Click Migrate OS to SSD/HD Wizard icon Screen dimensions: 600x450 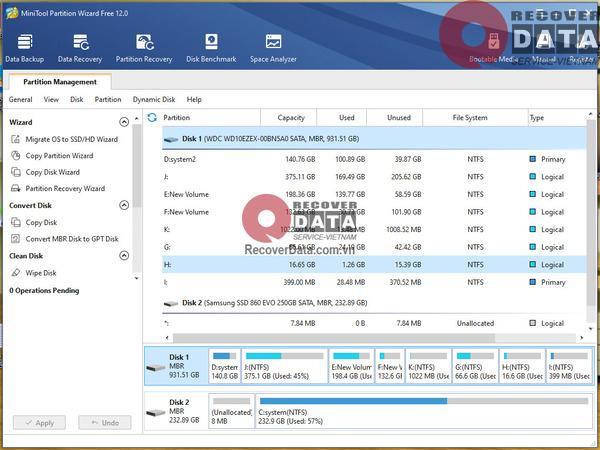click(15, 139)
